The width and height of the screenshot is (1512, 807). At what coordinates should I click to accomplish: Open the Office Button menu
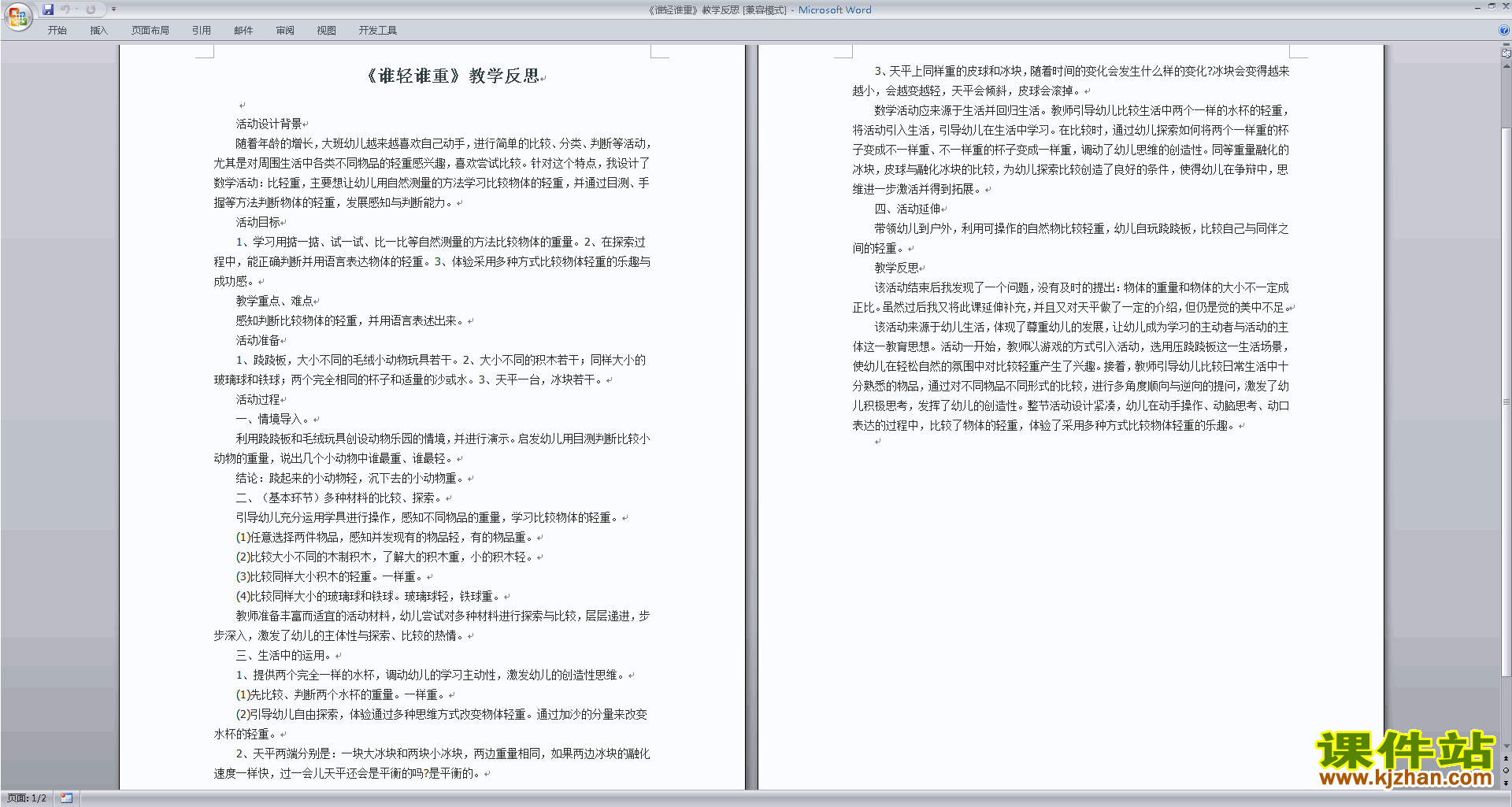[17, 17]
